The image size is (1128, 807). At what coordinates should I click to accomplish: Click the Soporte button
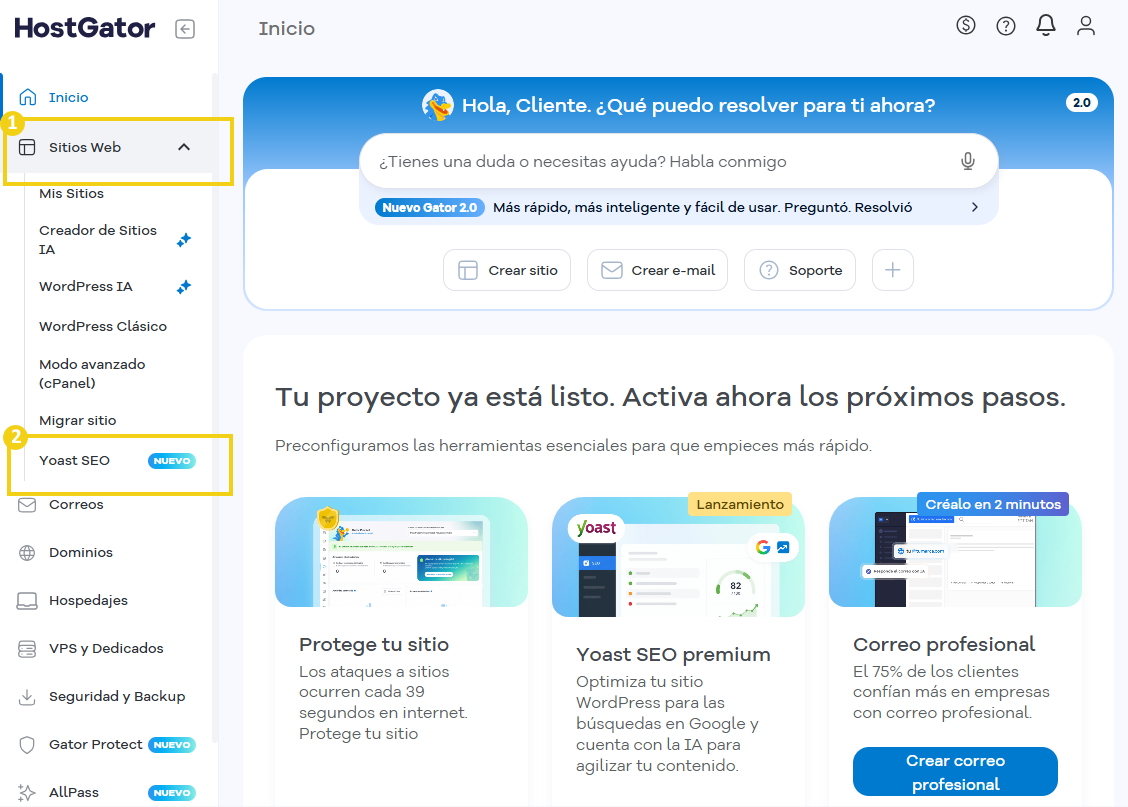tap(800, 270)
